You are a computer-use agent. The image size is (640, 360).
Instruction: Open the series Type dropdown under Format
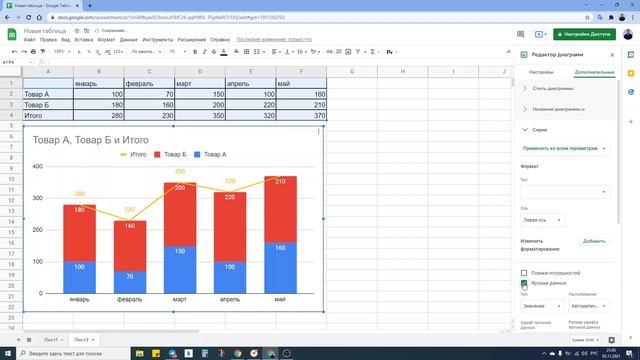pos(565,192)
